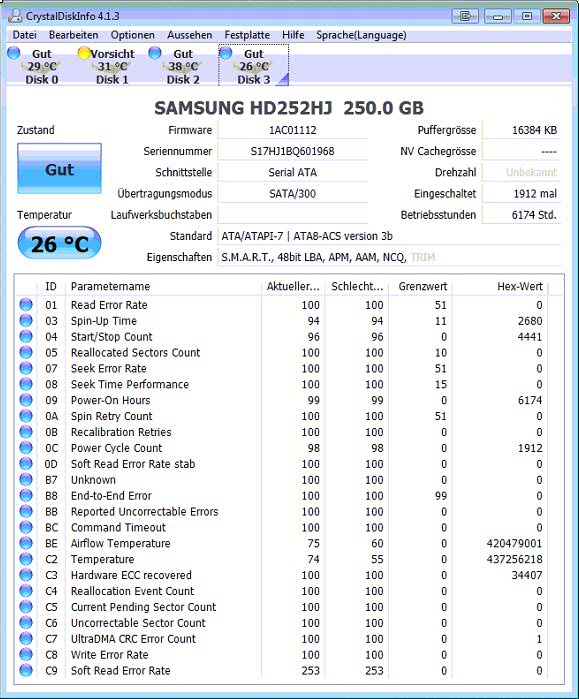
Task: Select the Uncorrectable Sector Count row name
Action: point(138,623)
